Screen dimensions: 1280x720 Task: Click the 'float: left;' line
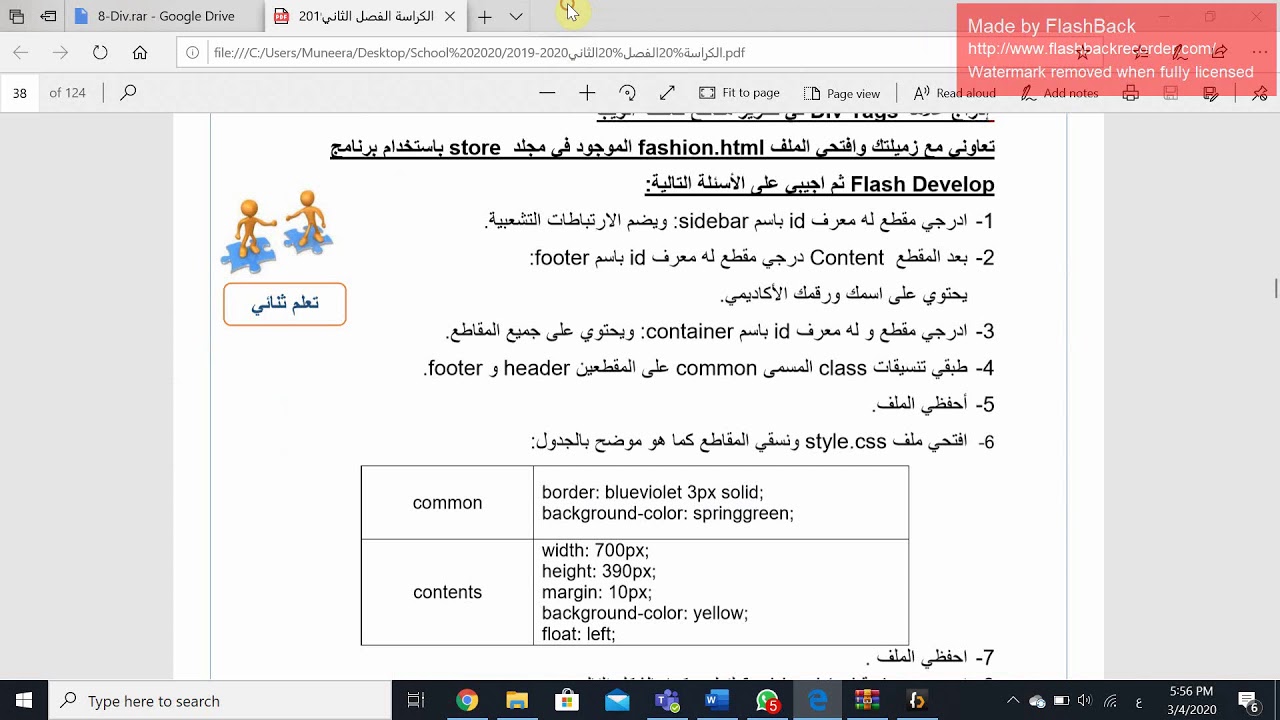pos(578,634)
